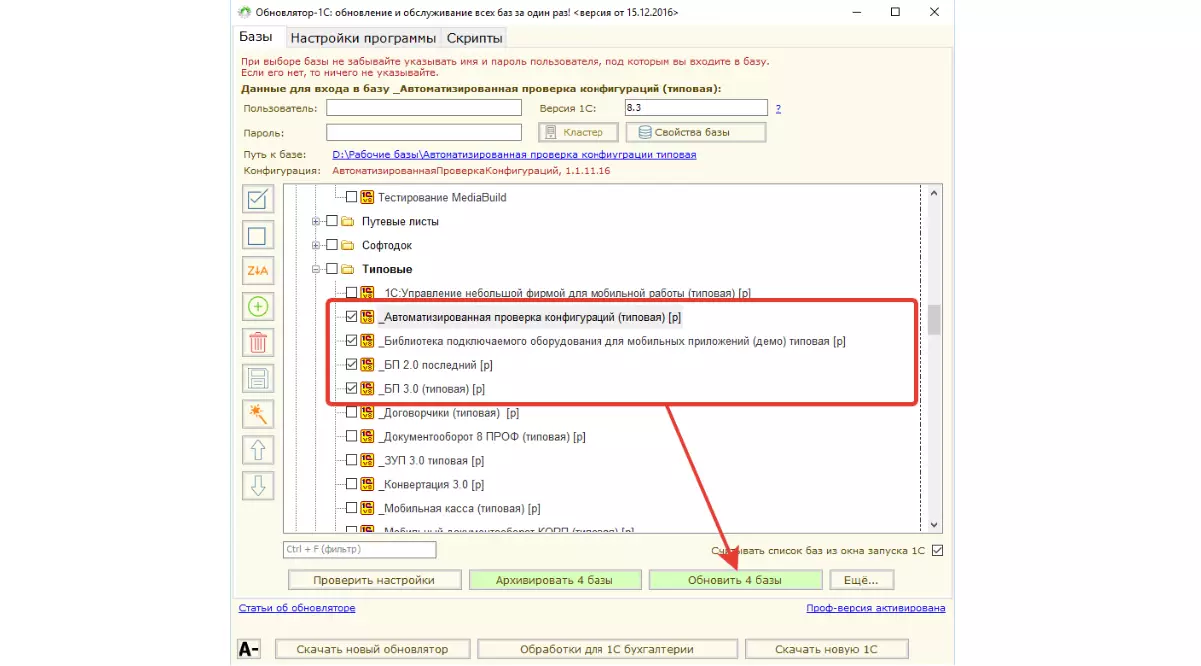The image size is (1201, 666).
Task: Click the 1C icon of _Библиотека подключаемого оборудования
Action: 367,341
